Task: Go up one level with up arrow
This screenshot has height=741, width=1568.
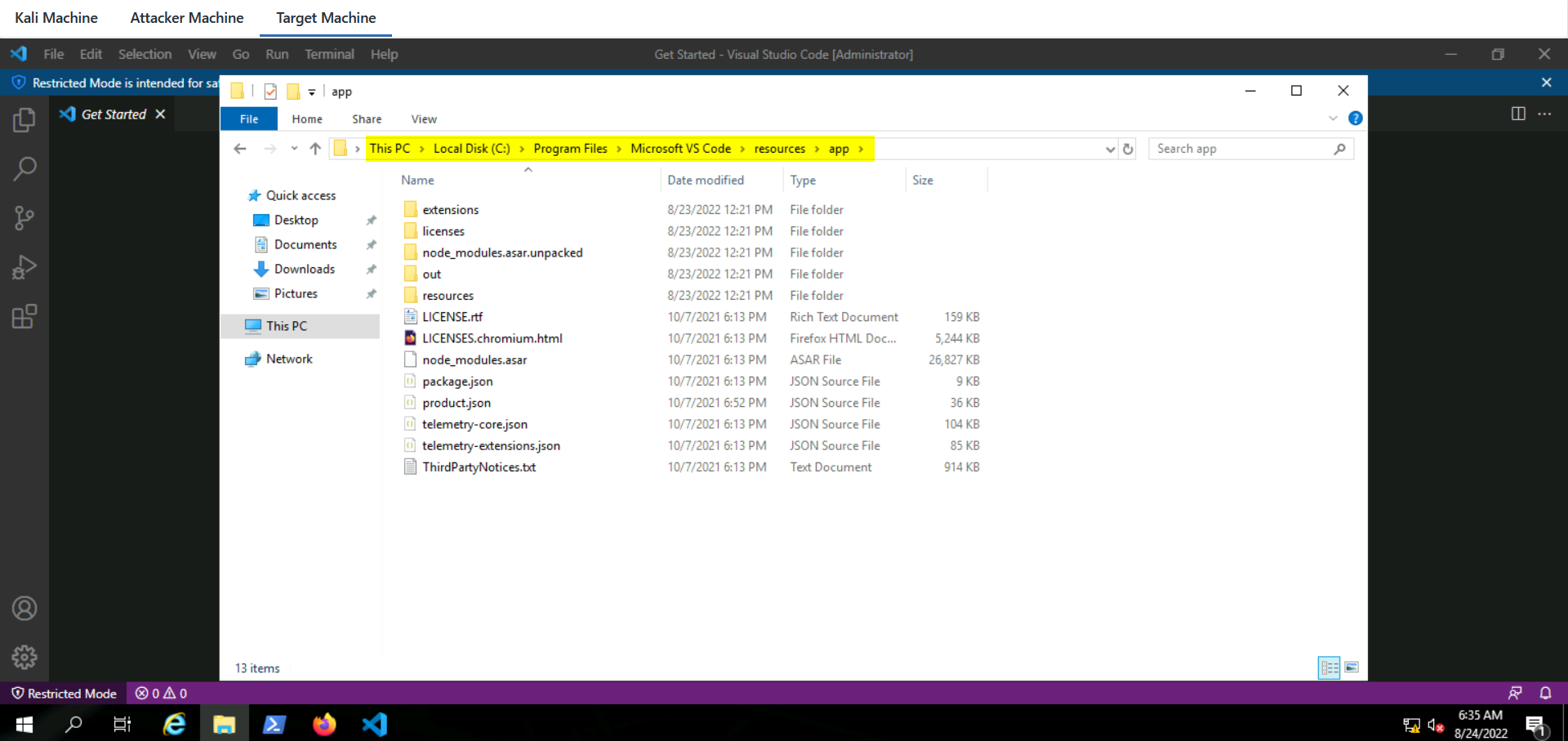Action: click(315, 149)
